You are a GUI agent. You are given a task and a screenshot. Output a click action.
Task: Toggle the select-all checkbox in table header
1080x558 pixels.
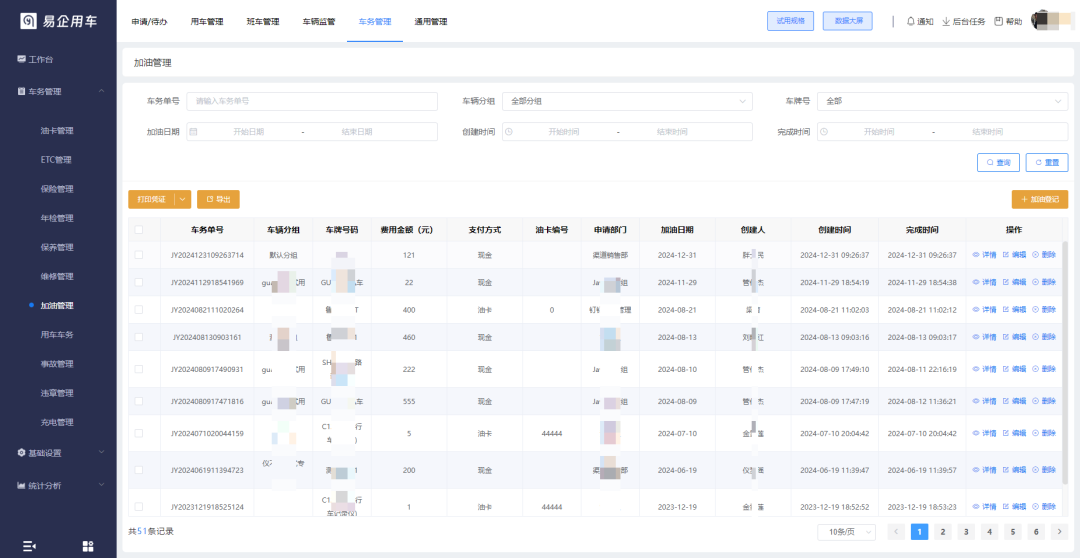139,230
